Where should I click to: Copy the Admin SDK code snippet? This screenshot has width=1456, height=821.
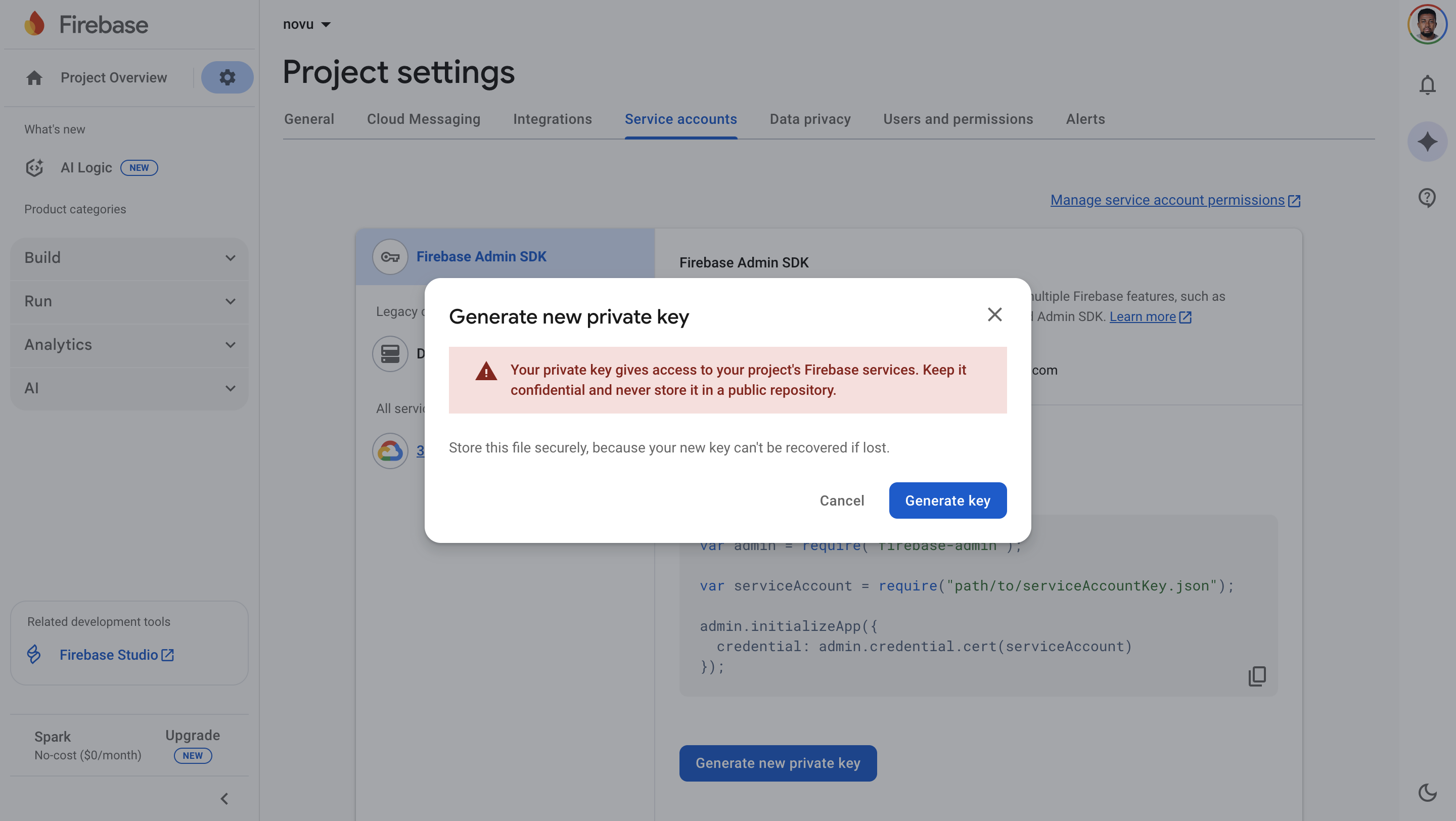tap(1257, 676)
